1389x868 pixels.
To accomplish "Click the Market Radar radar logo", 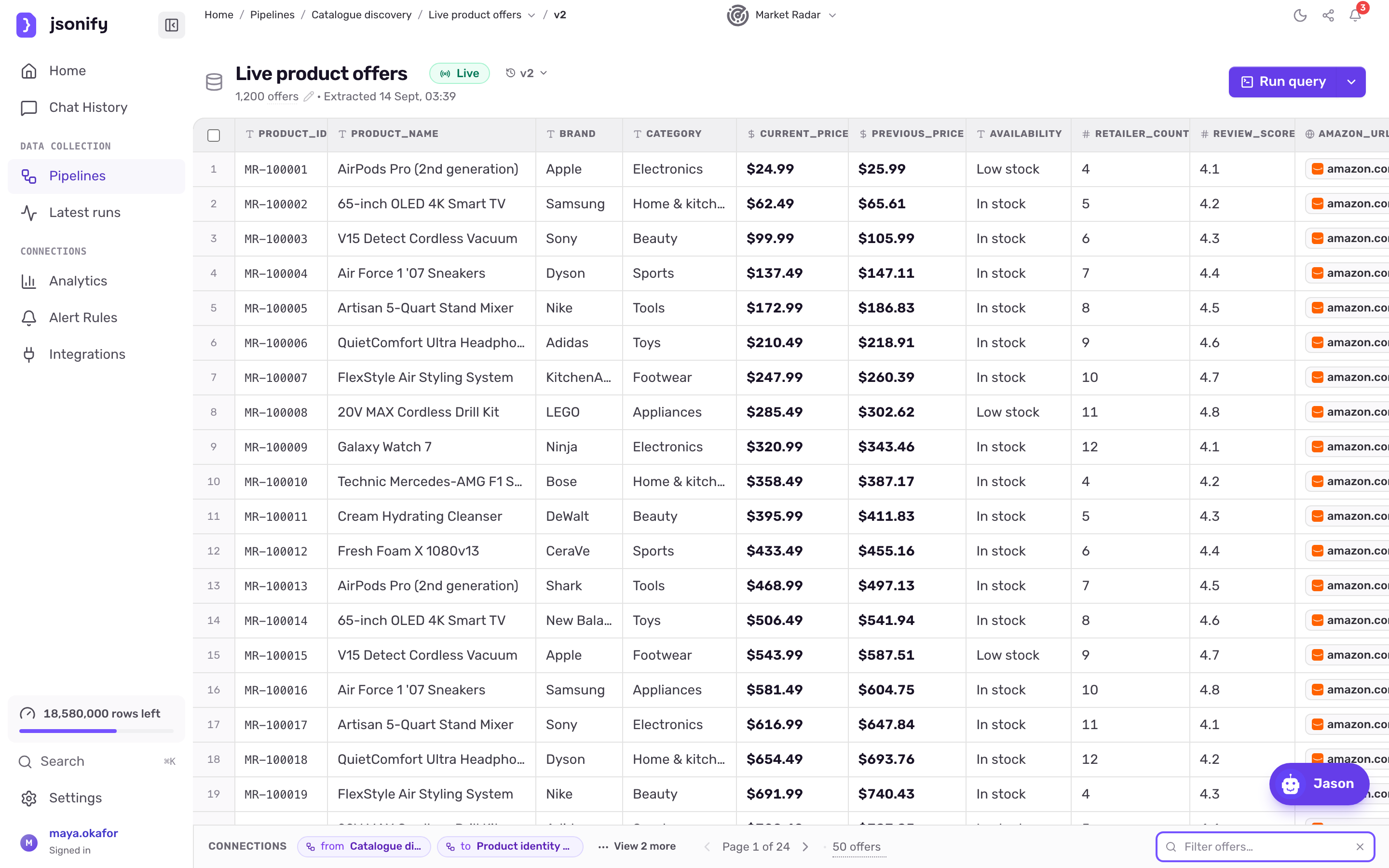I will click(737, 15).
